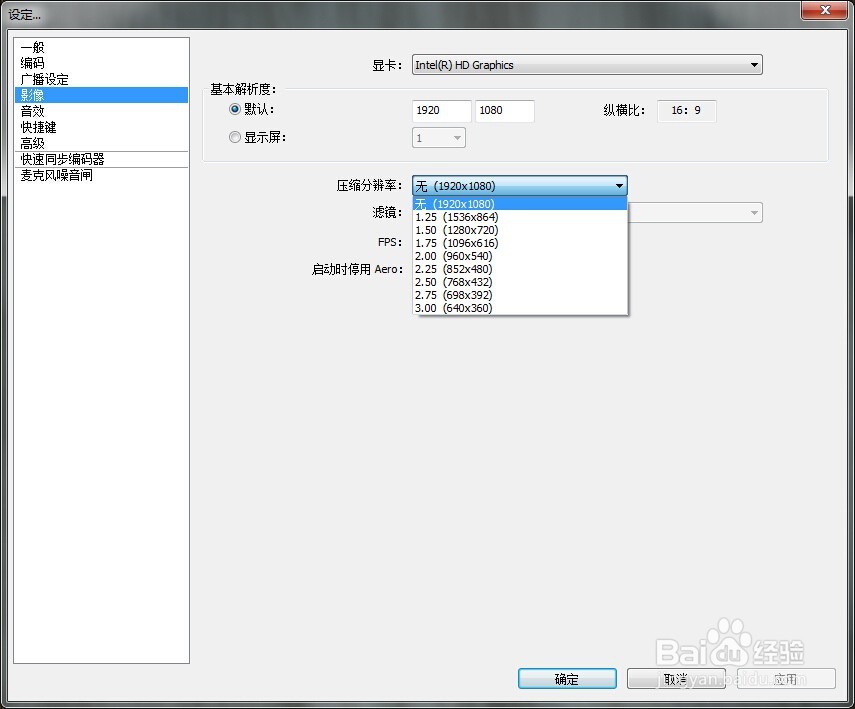Image resolution: width=855 pixels, height=709 pixels.
Task: Select the 一般 settings category
Action: tap(101, 47)
